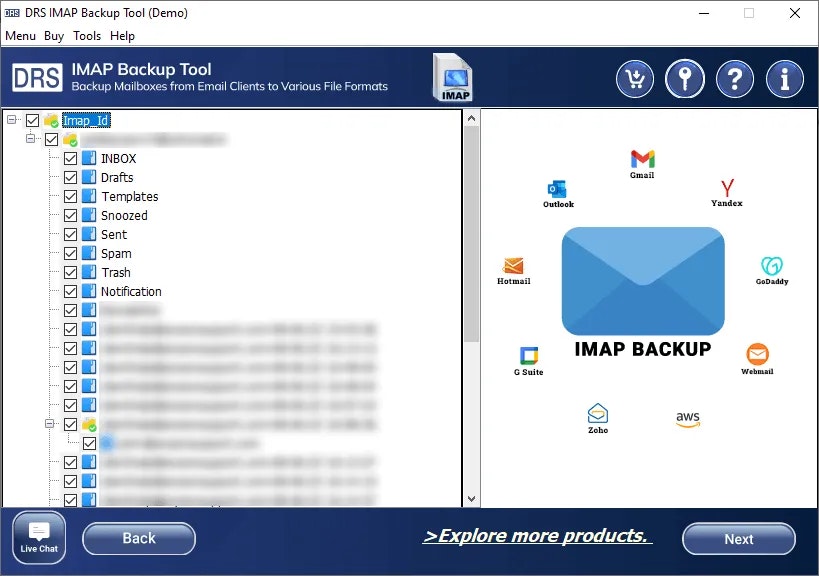Click the Outlook logo

558,194
